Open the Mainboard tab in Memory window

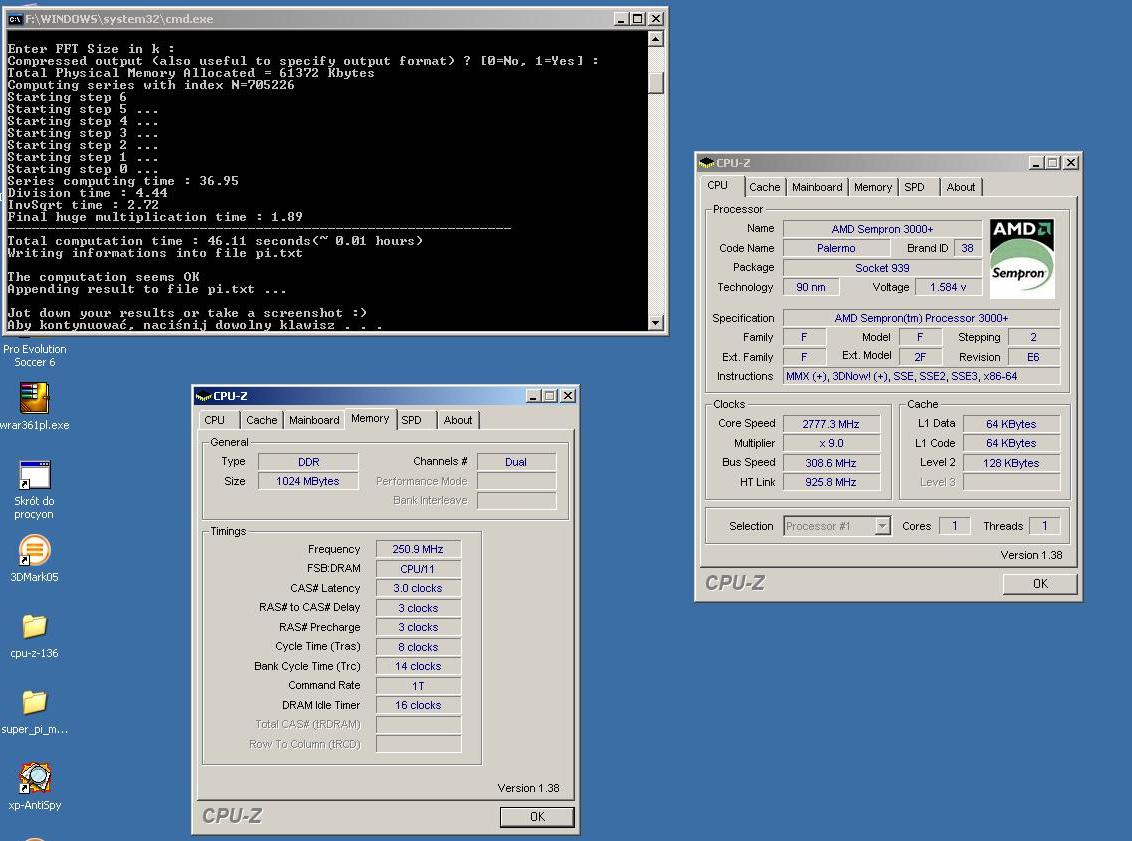pyautogui.click(x=314, y=419)
